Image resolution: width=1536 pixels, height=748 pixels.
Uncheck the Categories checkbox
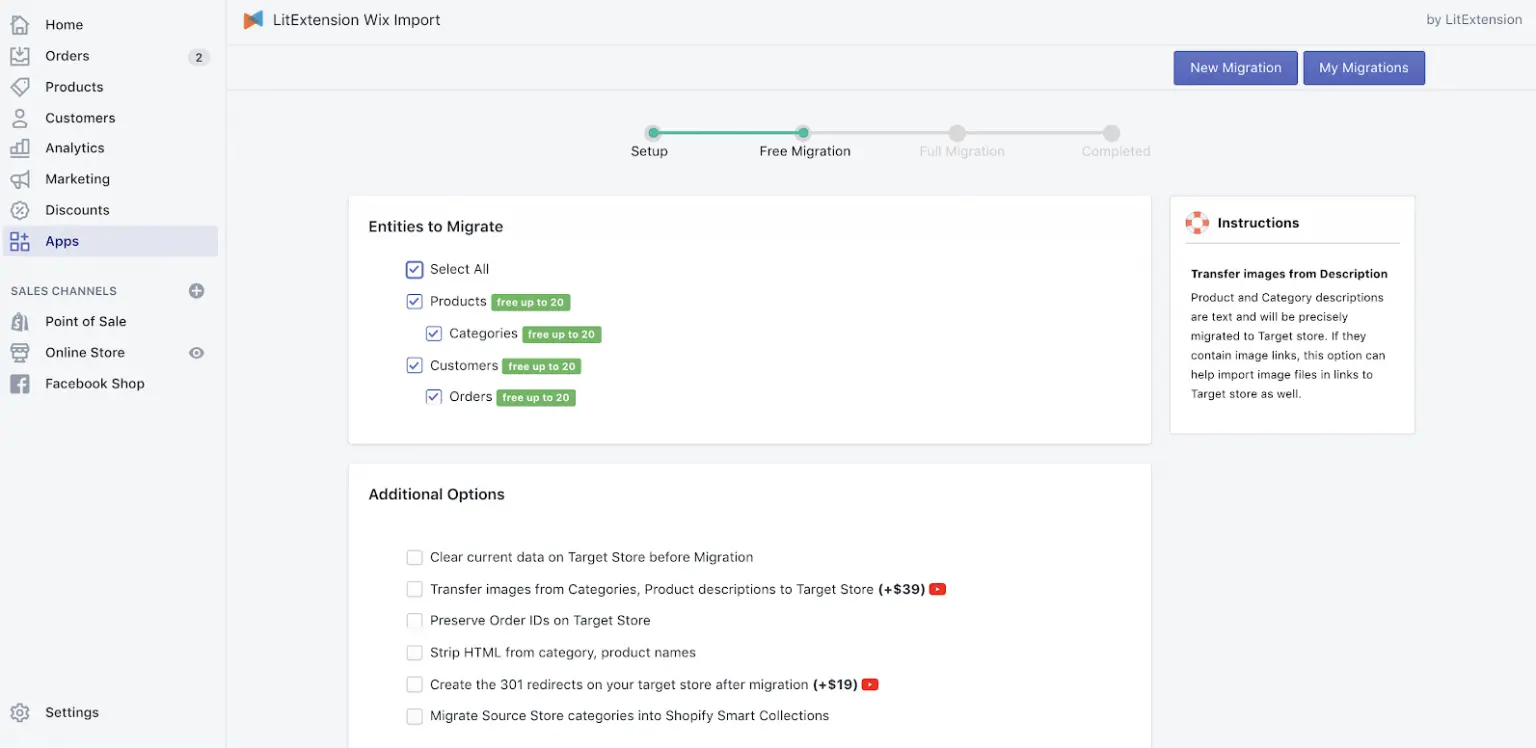(434, 334)
